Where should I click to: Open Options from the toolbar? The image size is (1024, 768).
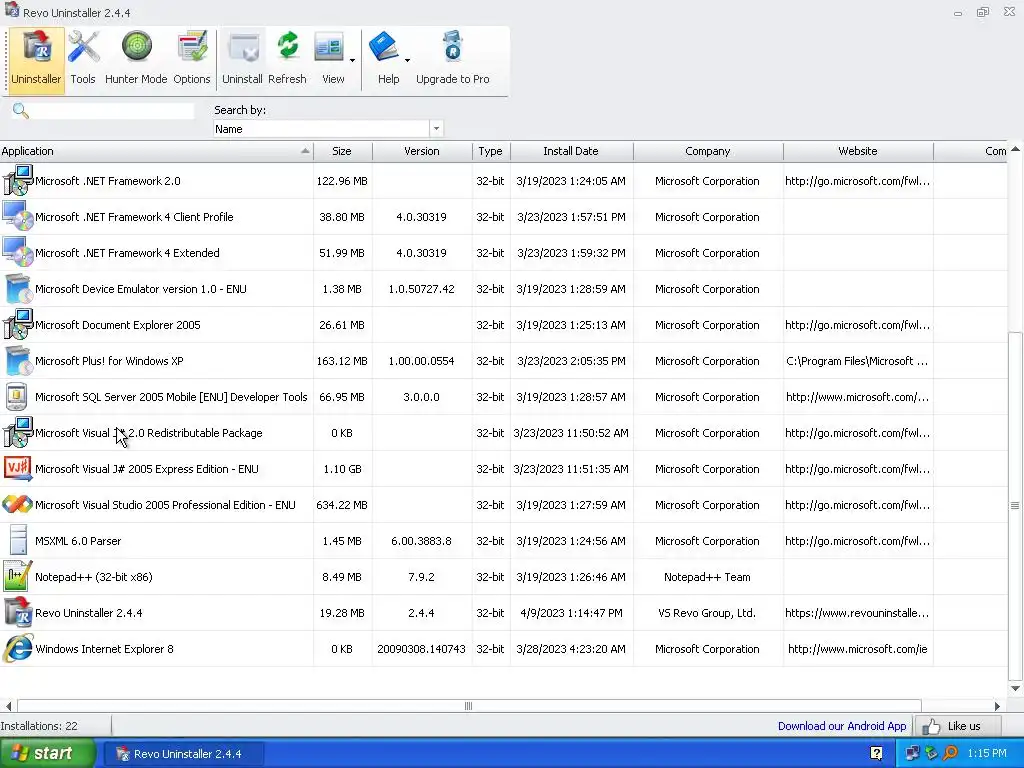pyautogui.click(x=191, y=60)
